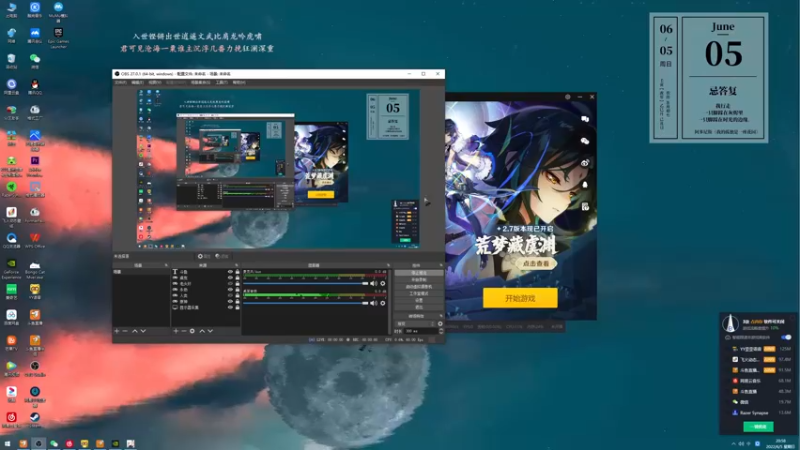Screen dimensions: 800x450
Task: Move the scene down in the Scenes dock
Action: (143, 331)
